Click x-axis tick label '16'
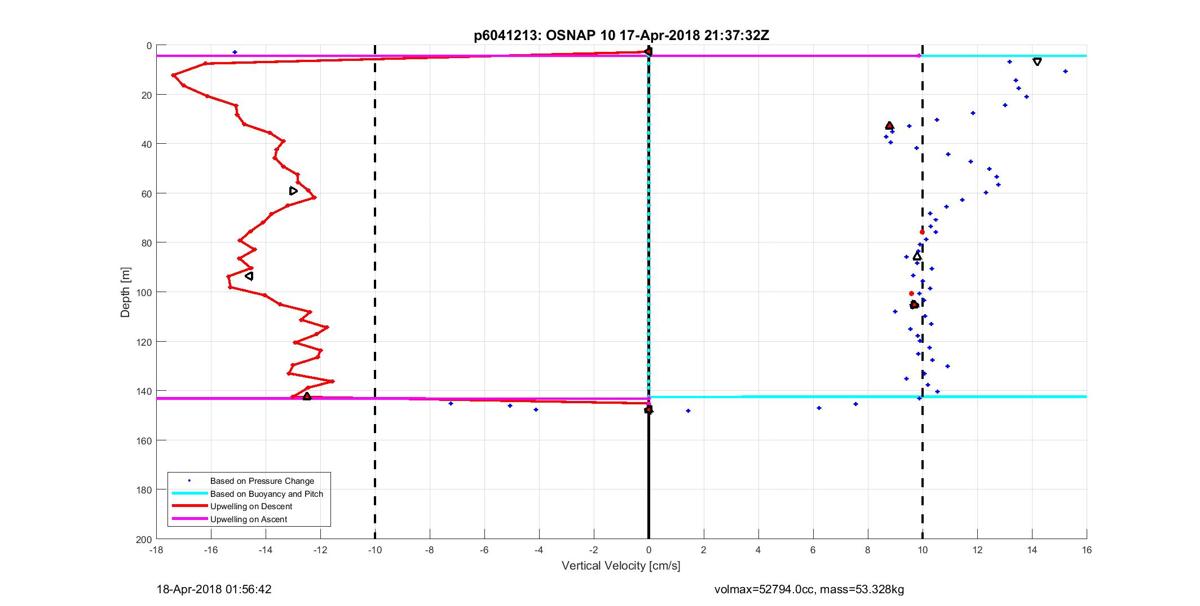1200x606 pixels. click(1086, 550)
